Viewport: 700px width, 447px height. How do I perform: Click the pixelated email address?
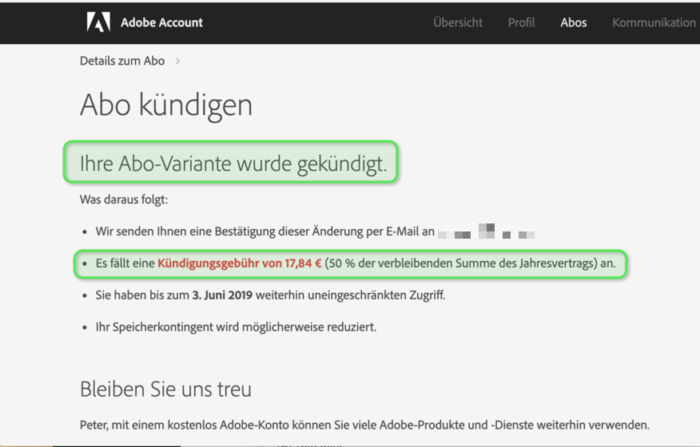486,231
